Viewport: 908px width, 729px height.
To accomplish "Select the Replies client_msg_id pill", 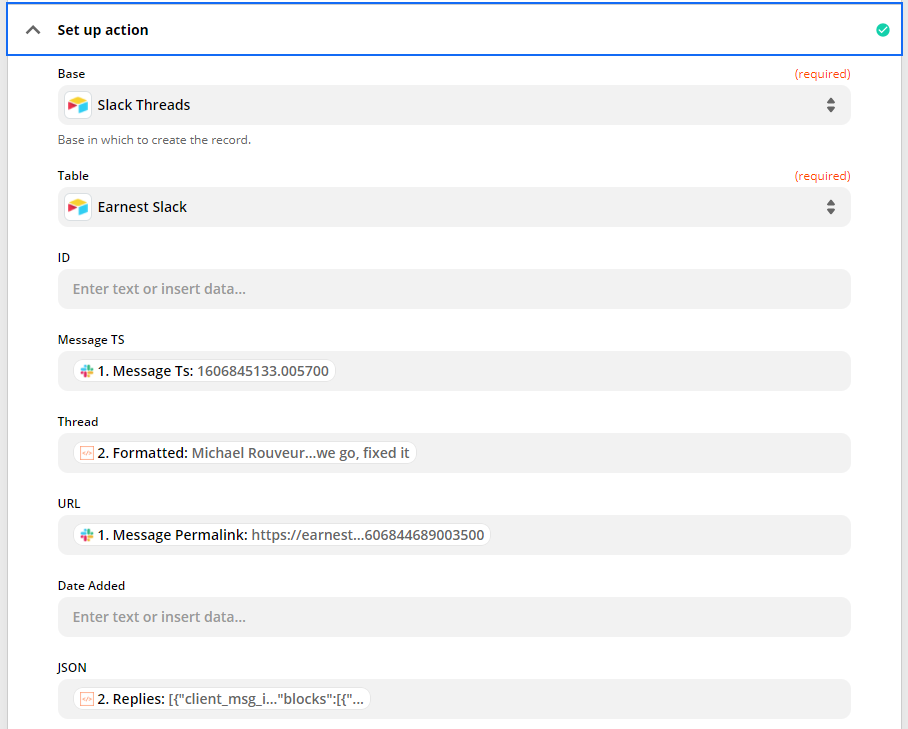I will click(222, 699).
